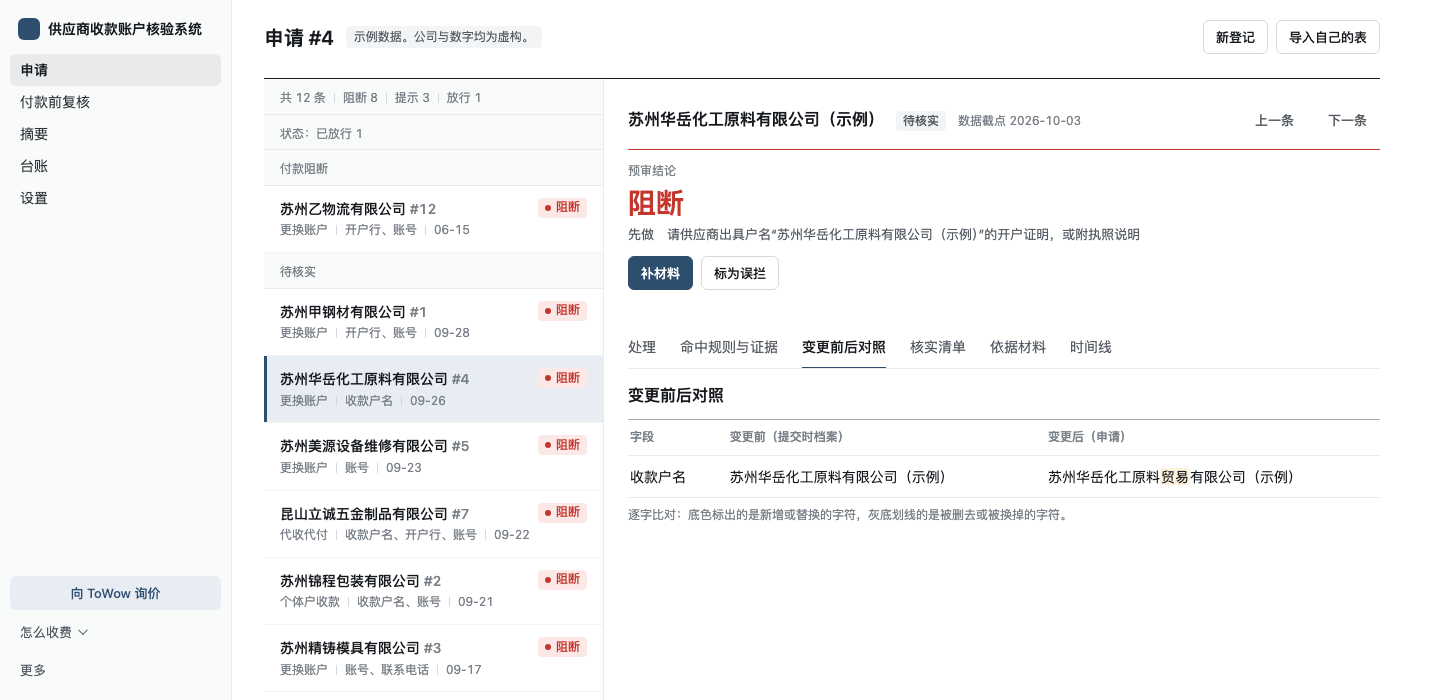Click the 向 ToWow 询价 button
Image resolution: width=1440 pixels, height=700 pixels.
(115, 593)
